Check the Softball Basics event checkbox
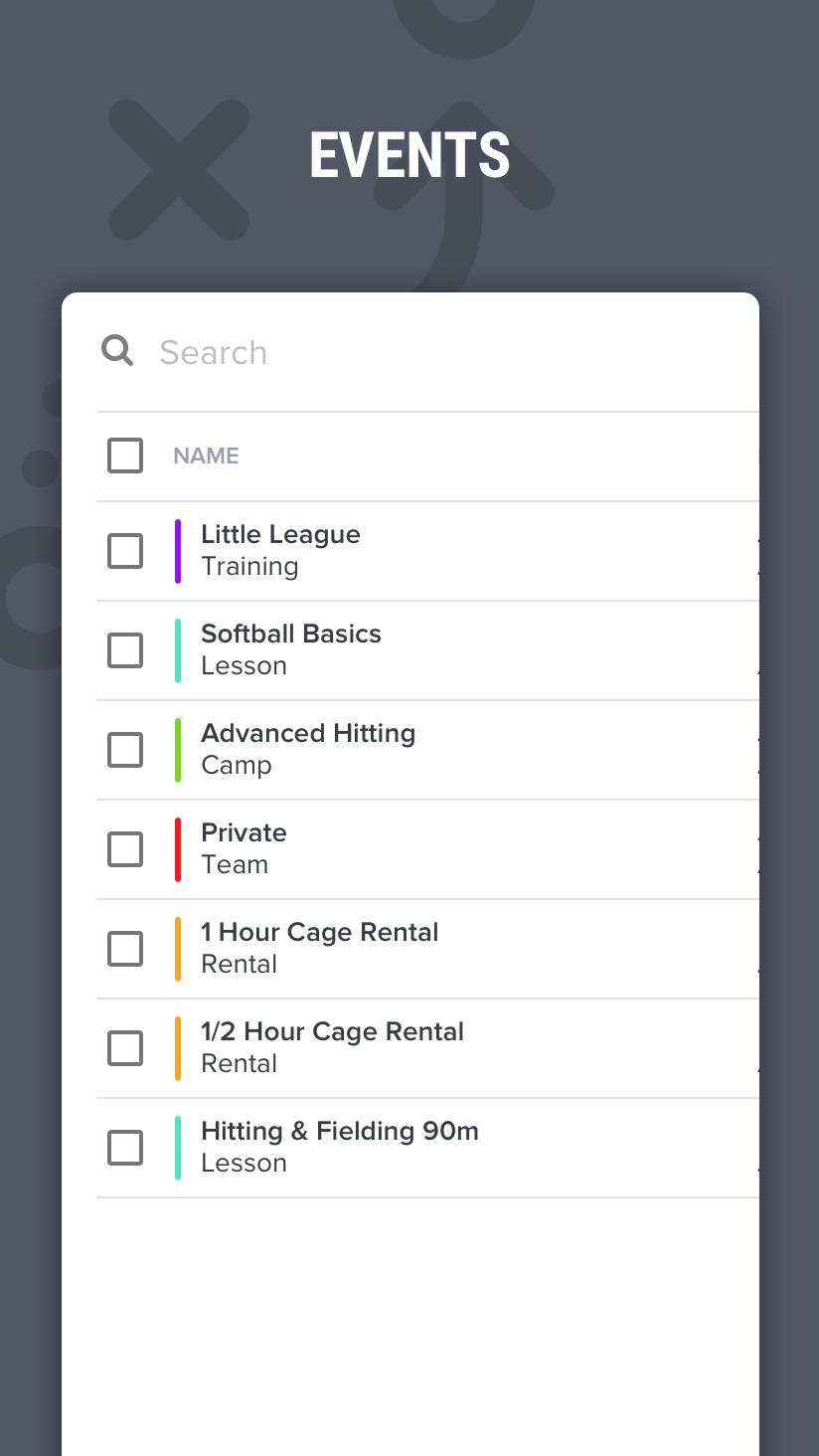Screen dimensions: 819x1456 [125, 650]
